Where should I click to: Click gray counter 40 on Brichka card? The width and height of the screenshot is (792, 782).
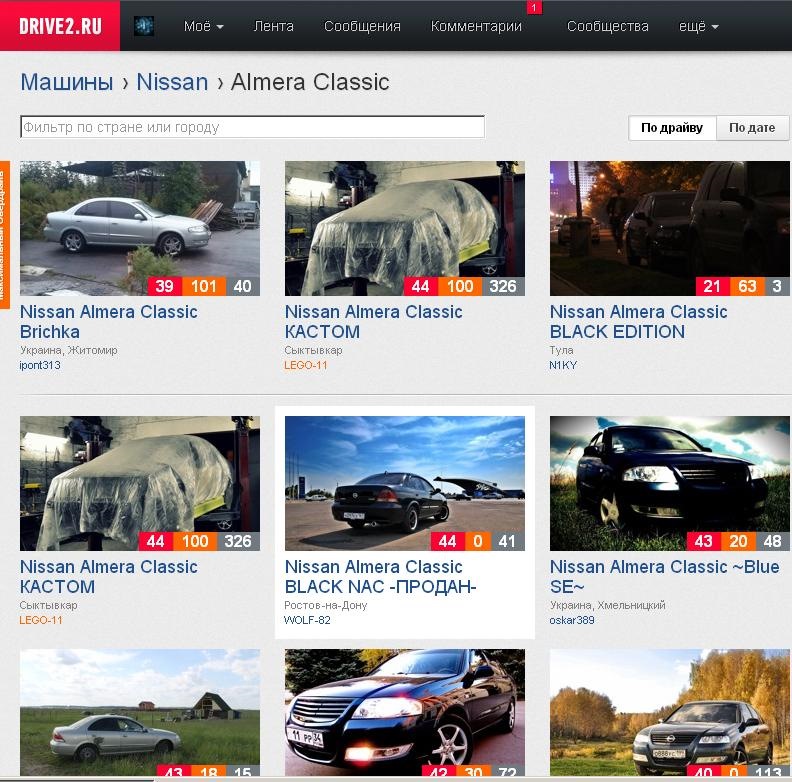[243, 286]
